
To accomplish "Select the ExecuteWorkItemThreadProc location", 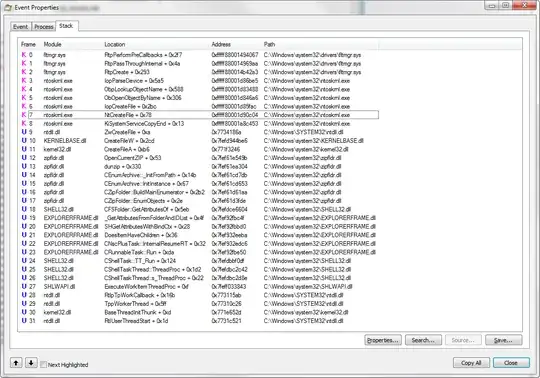I will click(x=146, y=286).
